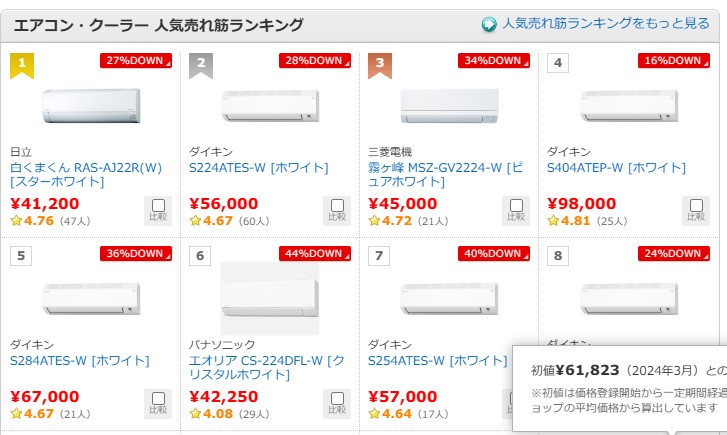This screenshot has height=435, width=727.
Task: Click the rank 2 silver ribbon badge
Action: click(x=201, y=65)
